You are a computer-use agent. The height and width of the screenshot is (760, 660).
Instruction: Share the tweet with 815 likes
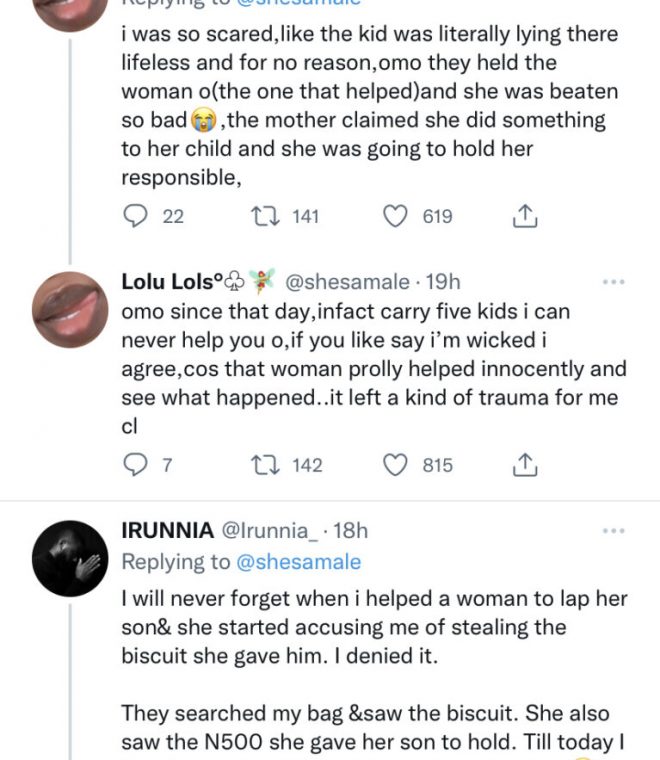(526, 465)
